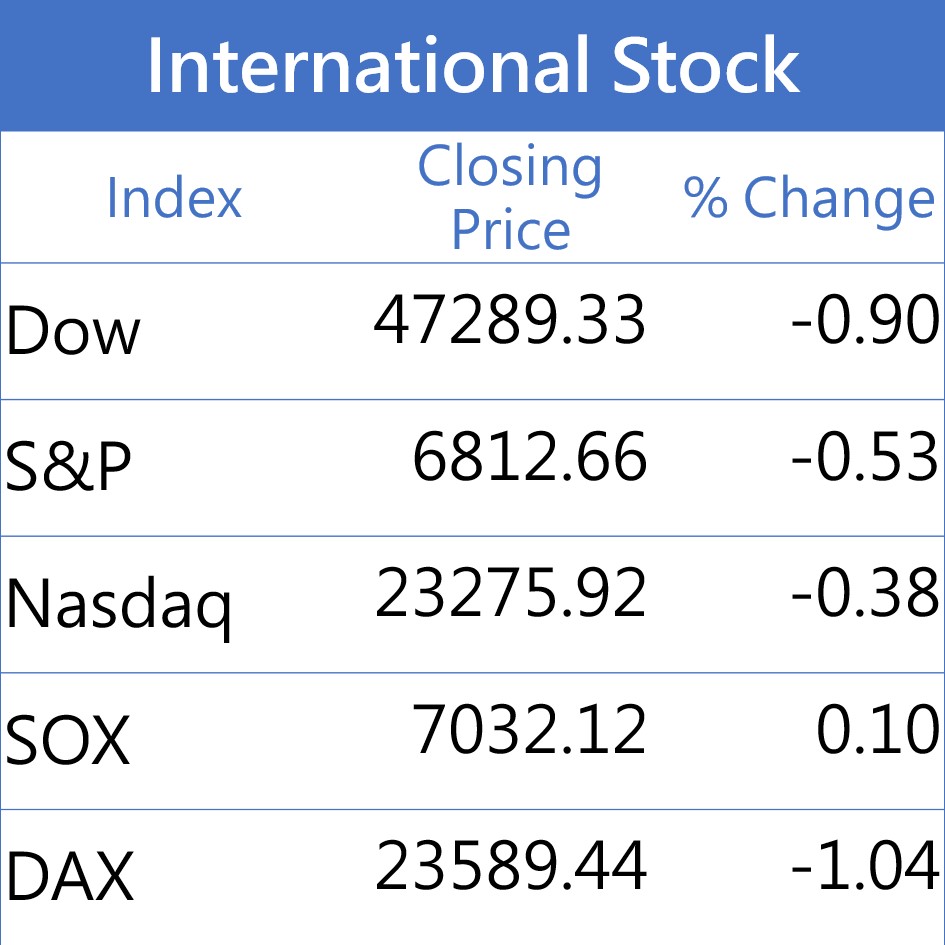This screenshot has height=945, width=945.
Task: Select the DAX index row label
Action: [69, 877]
